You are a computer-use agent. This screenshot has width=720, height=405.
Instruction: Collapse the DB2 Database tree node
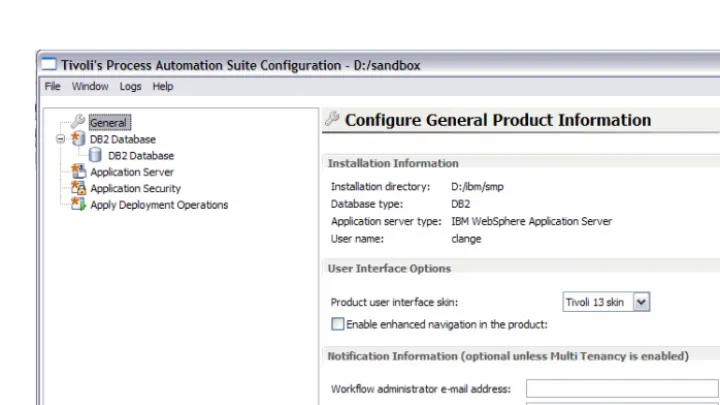pos(61,139)
